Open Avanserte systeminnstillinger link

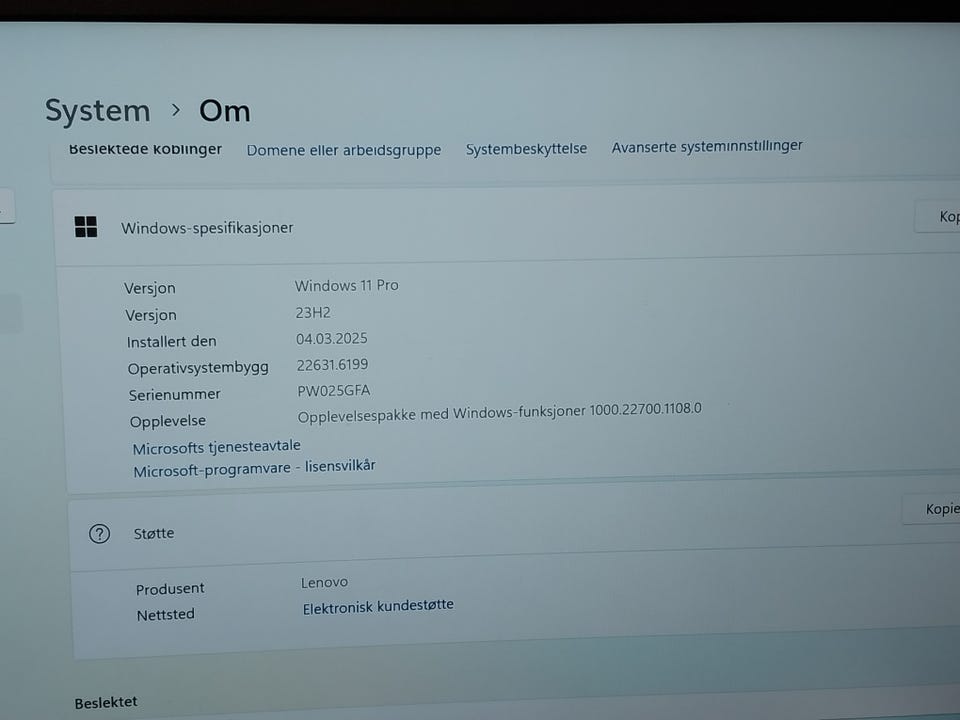pos(707,147)
